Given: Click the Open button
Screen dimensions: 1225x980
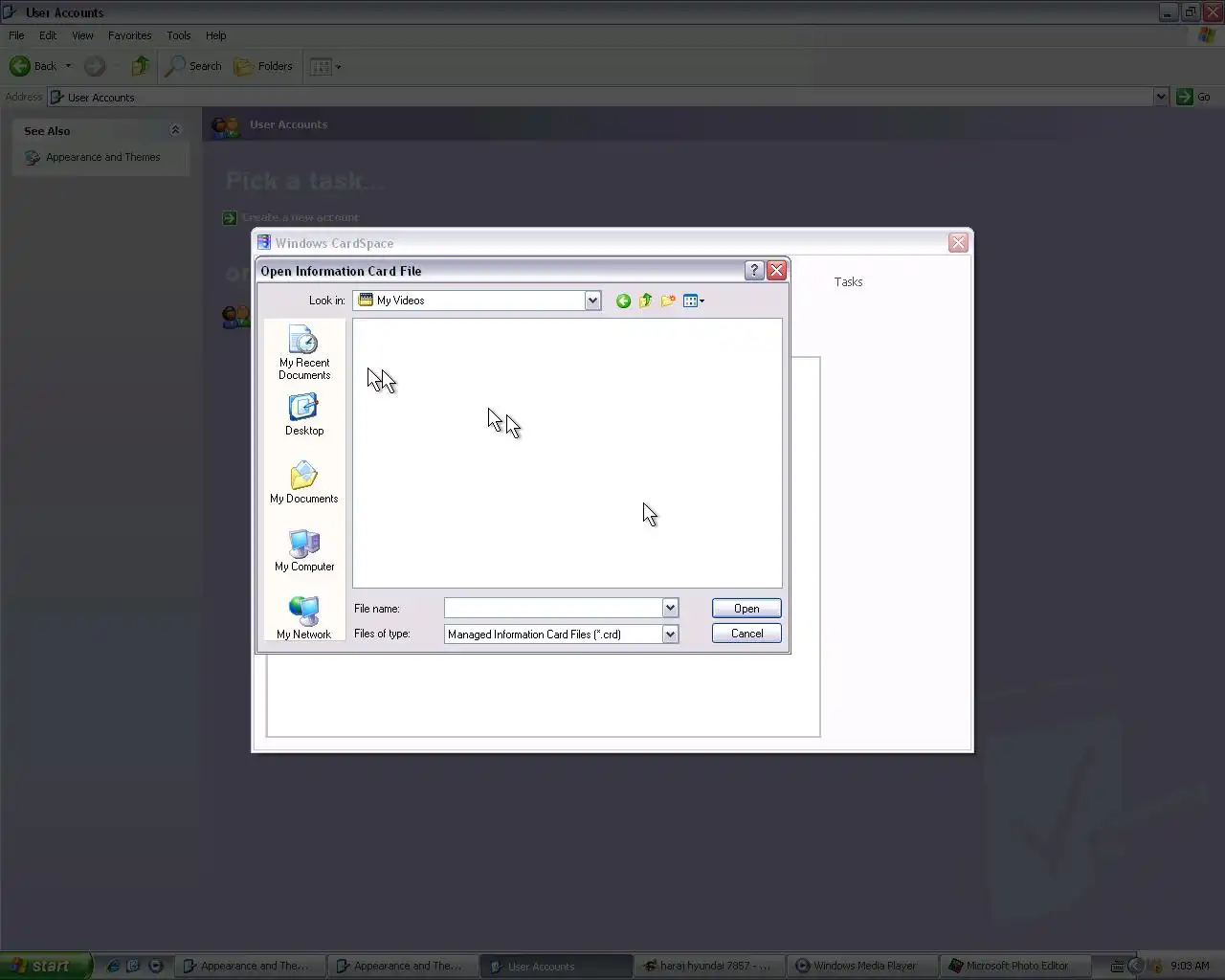Looking at the screenshot, I should [x=746, y=609].
